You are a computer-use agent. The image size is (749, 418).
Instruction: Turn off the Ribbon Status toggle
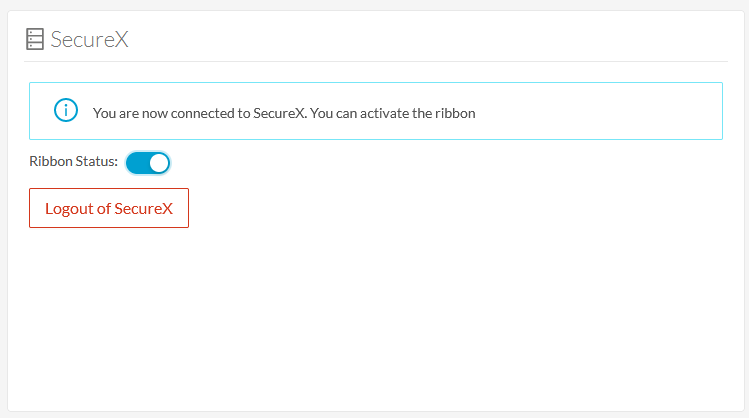148,163
